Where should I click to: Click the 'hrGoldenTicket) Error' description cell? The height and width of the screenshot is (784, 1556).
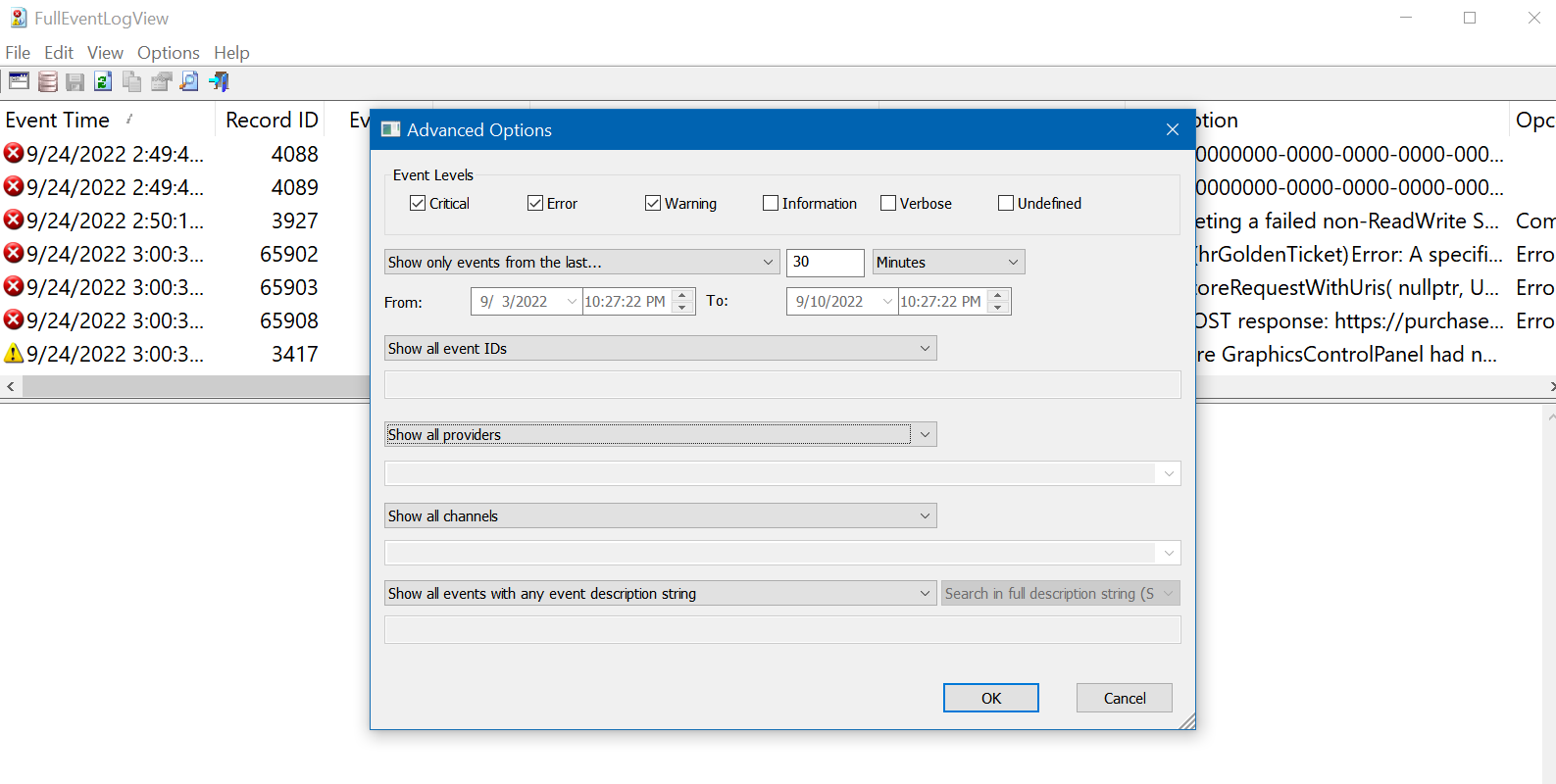(x=1352, y=254)
